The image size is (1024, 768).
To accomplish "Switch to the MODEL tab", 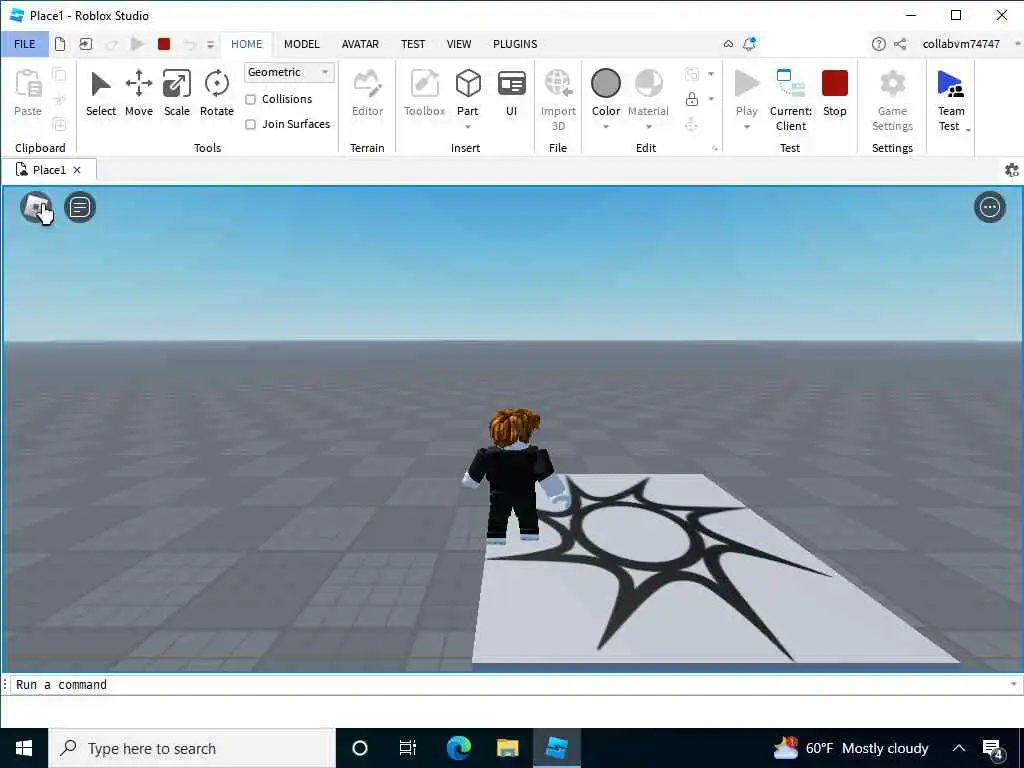I will pyautogui.click(x=302, y=44).
